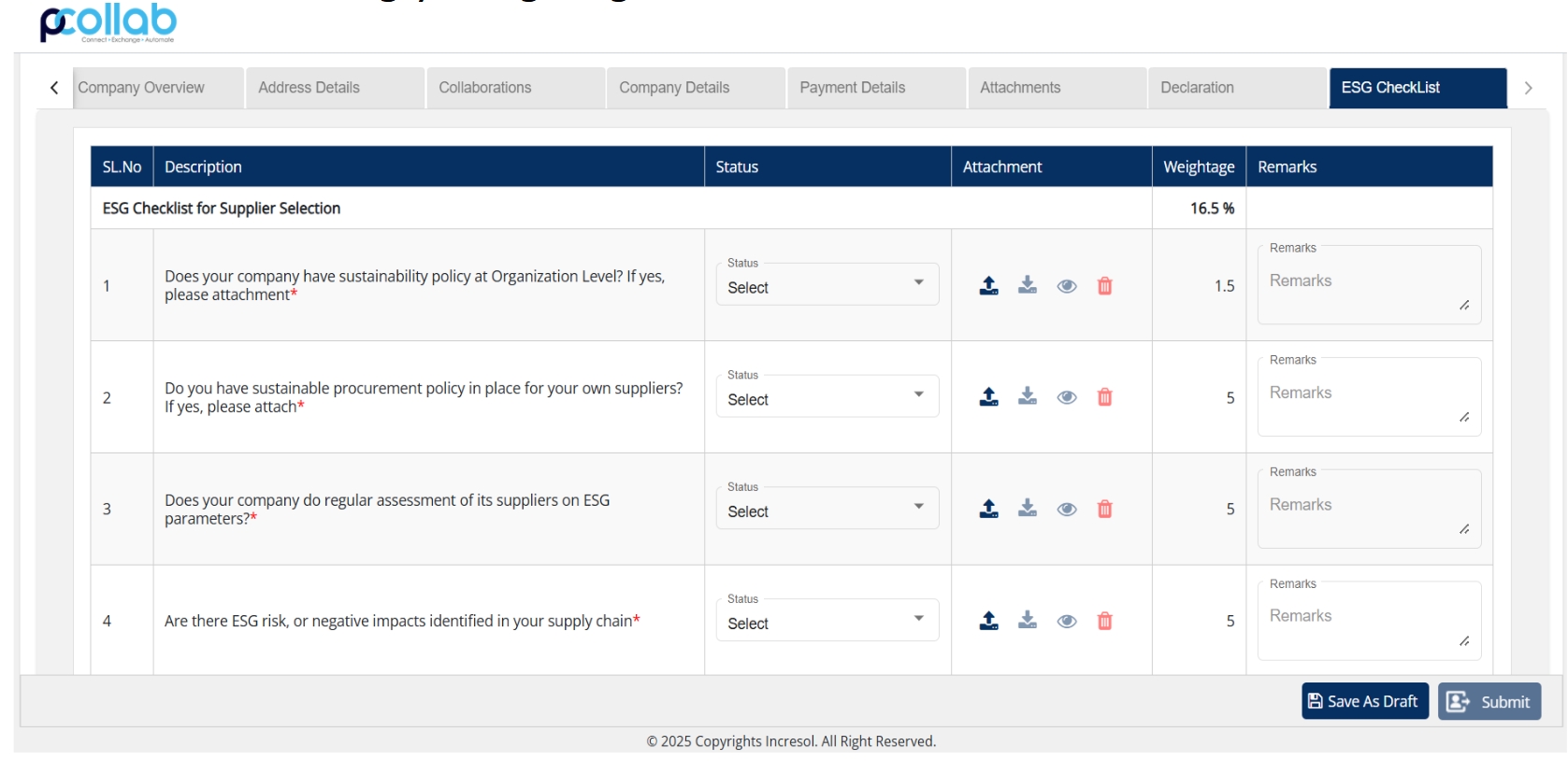The image size is (1568, 761).
Task: Click Remarks textarea for row 2
Action: 1369,397
